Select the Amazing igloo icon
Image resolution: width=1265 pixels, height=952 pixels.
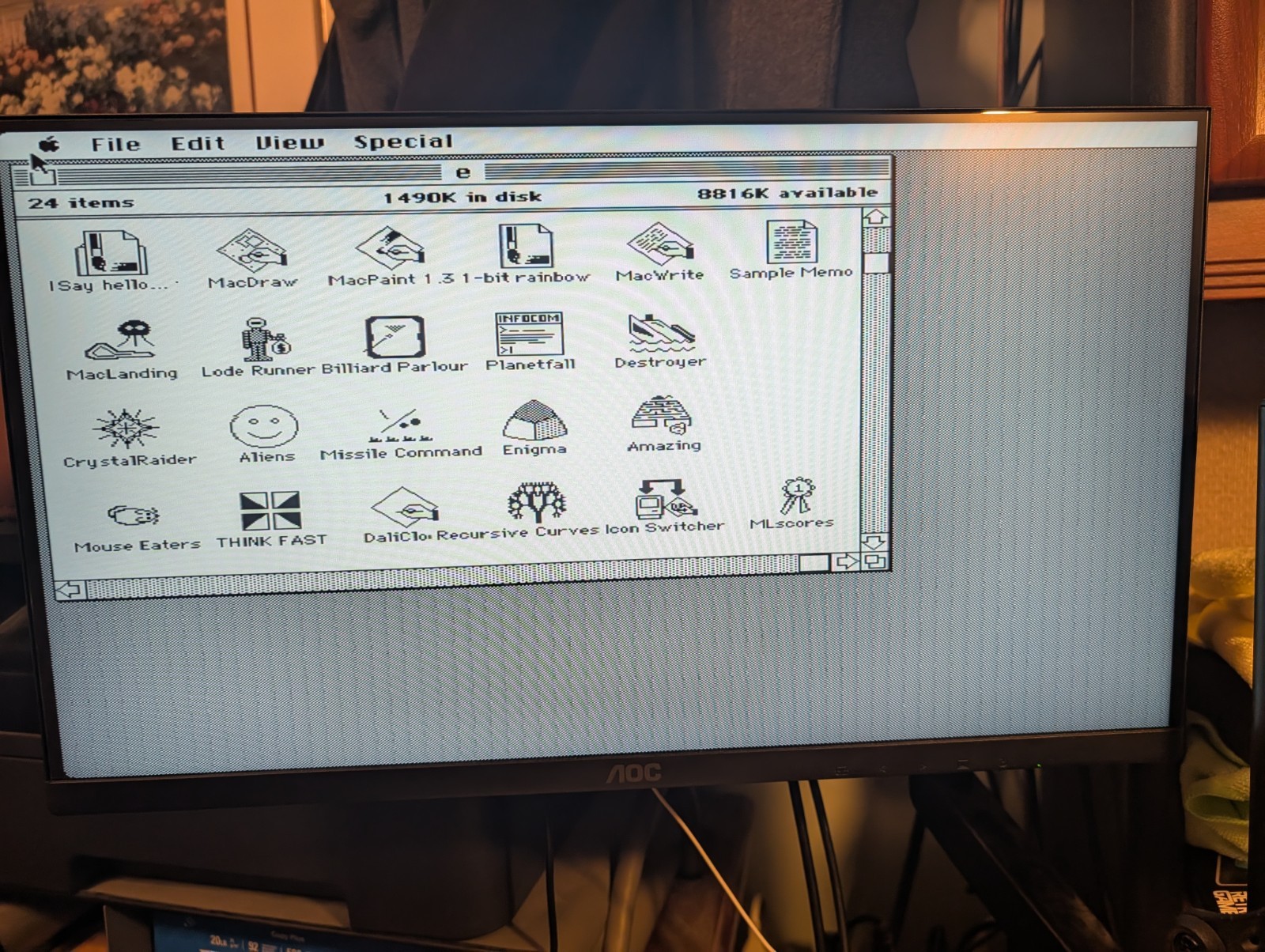click(663, 416)
